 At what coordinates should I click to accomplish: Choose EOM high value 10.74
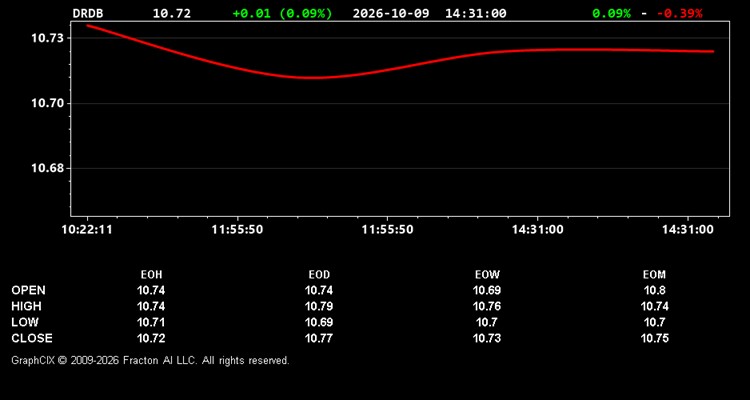(x=654, y=306)
